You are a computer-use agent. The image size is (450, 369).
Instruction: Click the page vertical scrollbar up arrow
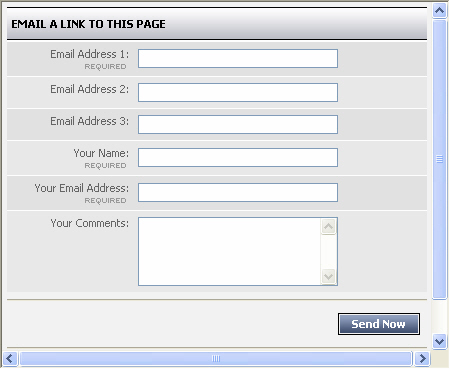point(440,11)
